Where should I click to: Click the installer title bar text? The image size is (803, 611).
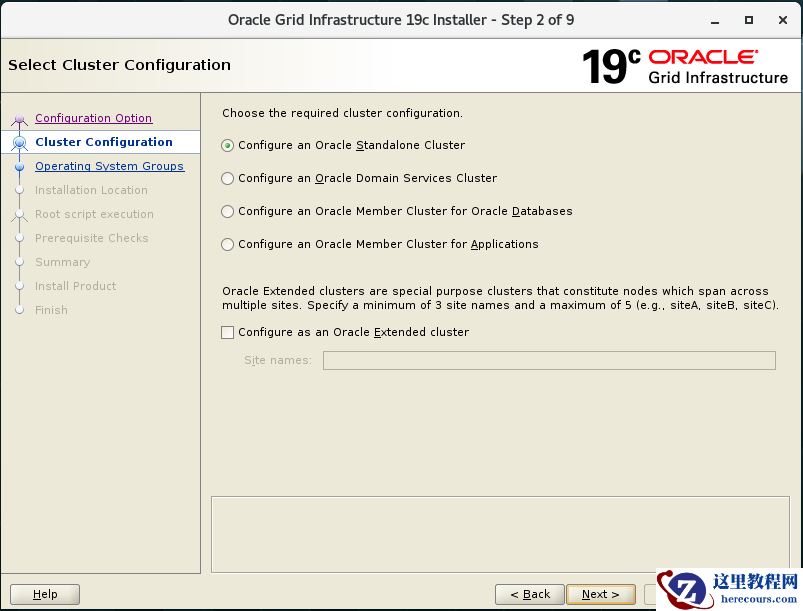pyautogui.click(x=401, y=20)
